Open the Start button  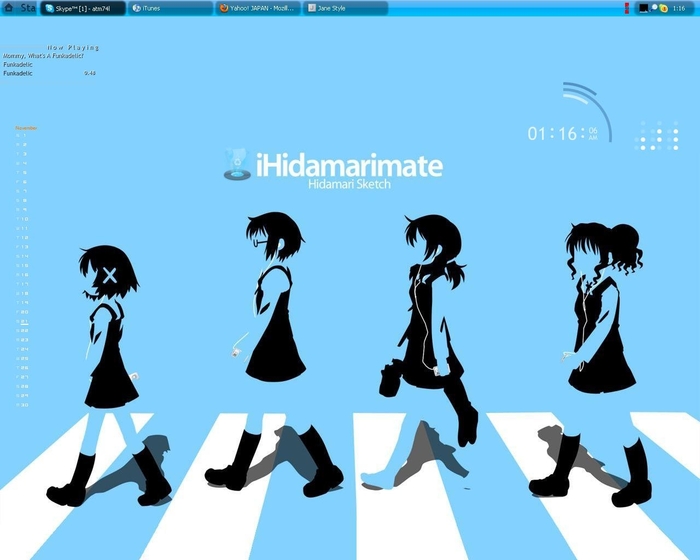tap(28, 8)
